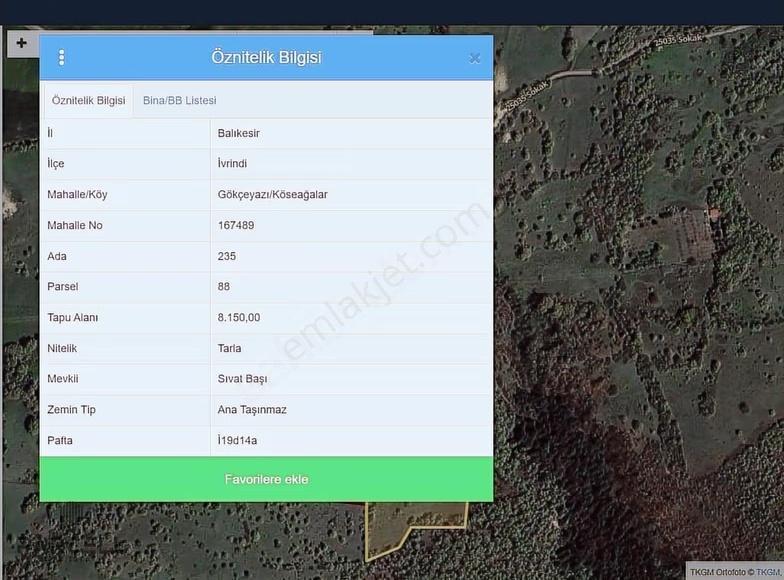Select the İvrindi district value
The image size is (784, 580).
click(x=232, y=164)
